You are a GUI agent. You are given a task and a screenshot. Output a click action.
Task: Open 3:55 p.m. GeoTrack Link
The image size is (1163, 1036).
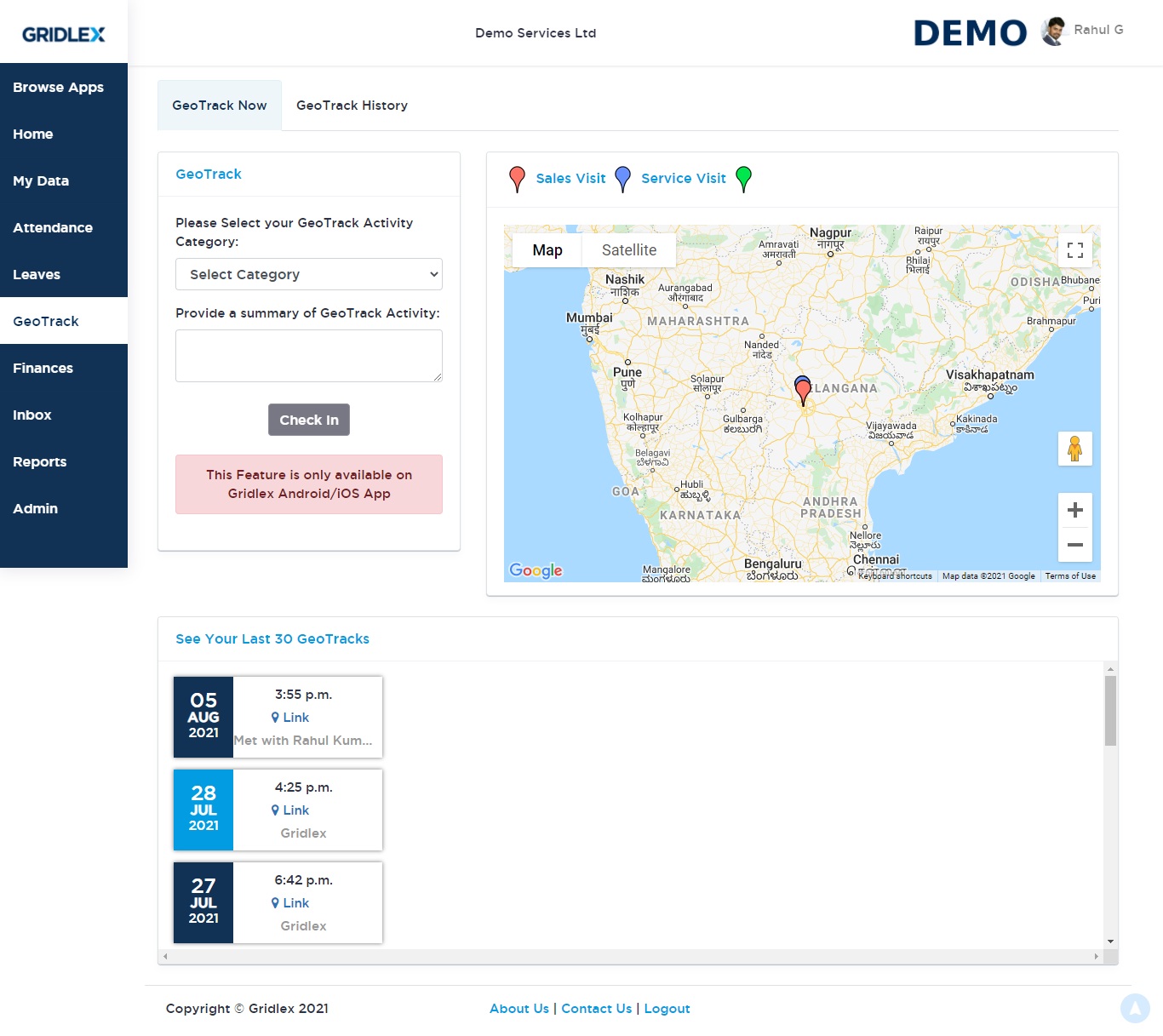pos(295,718)
